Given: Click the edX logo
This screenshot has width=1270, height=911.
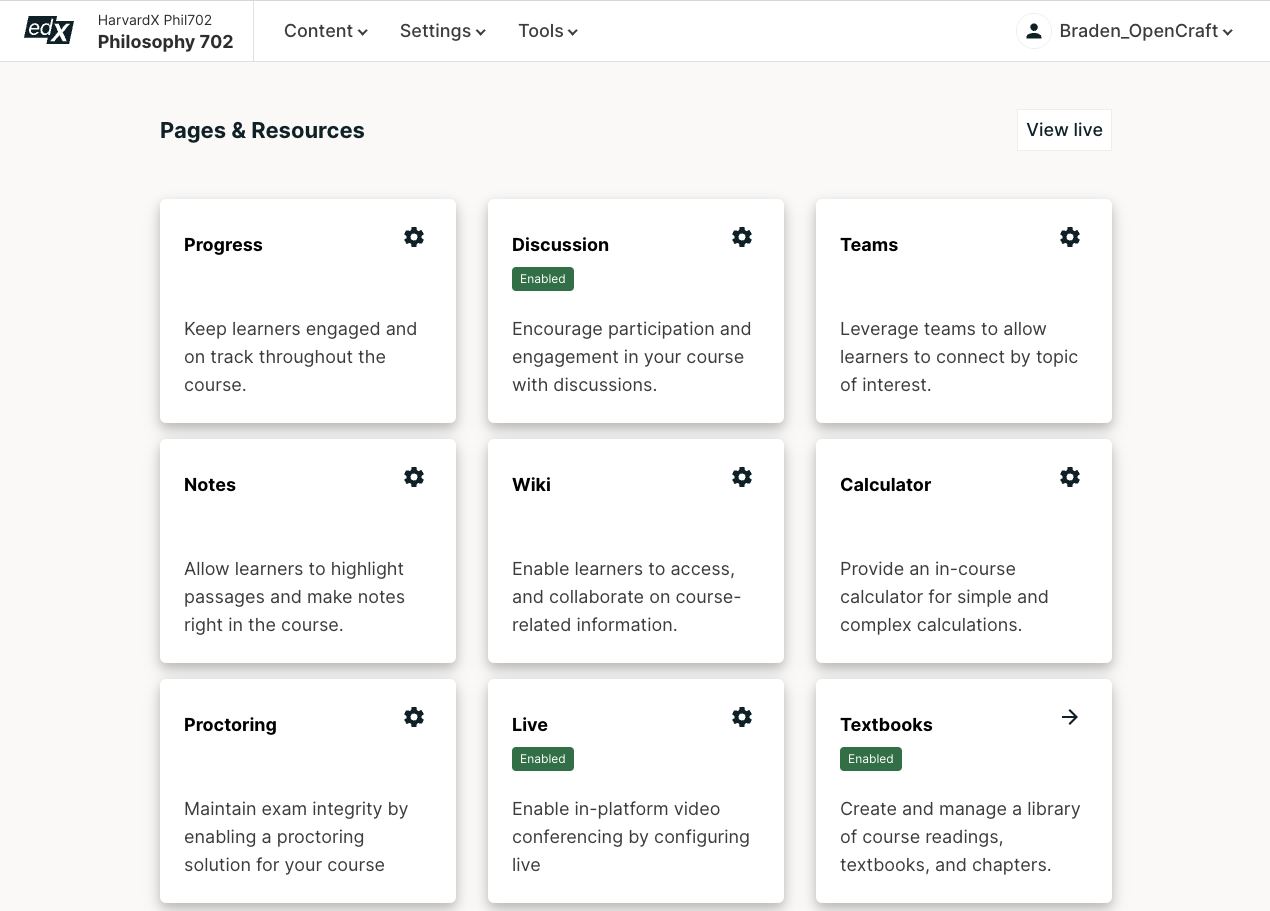Looking at the screenshot, I should tap(48, 30).
